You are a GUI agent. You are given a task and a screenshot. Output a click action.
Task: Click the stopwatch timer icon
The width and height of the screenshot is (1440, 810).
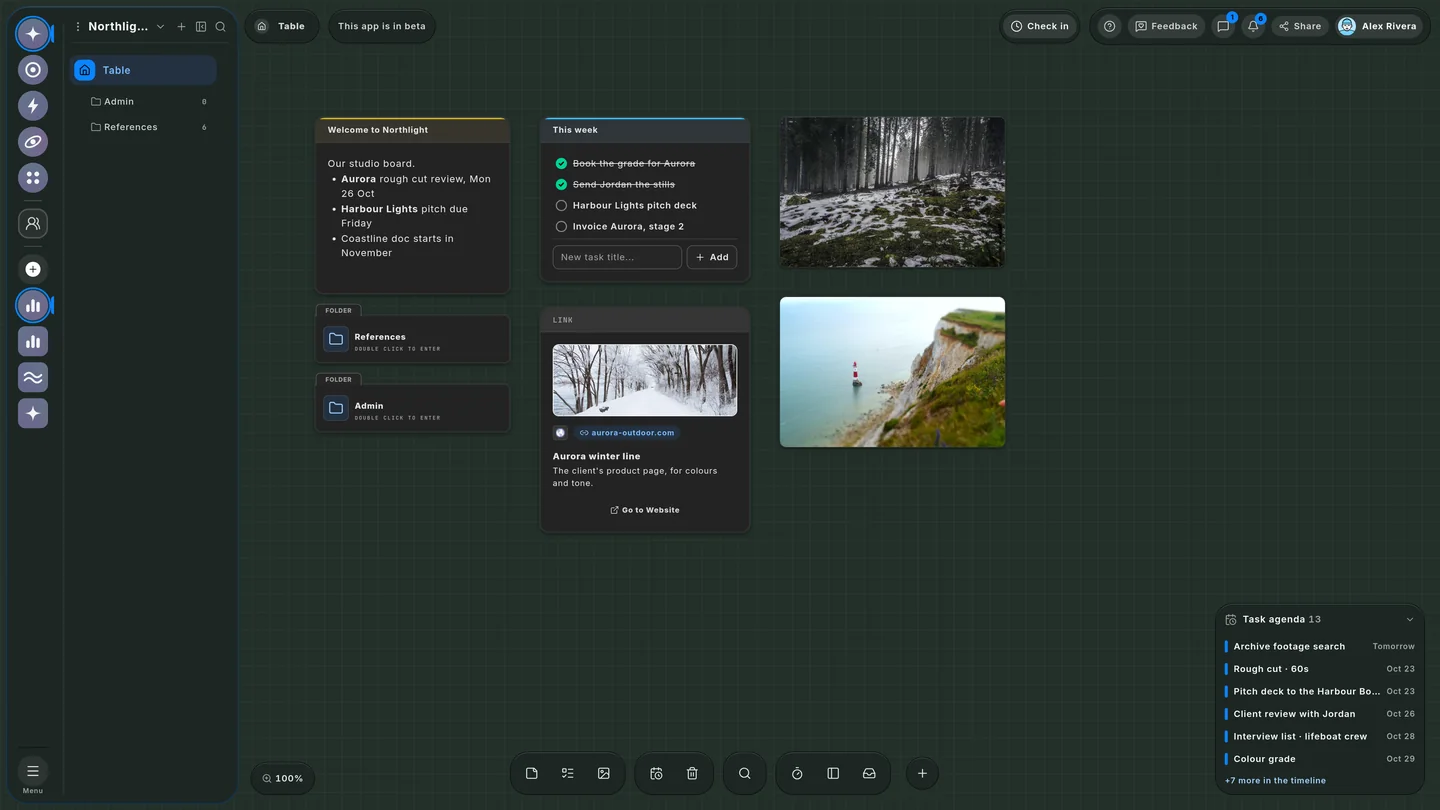[x=797, y=773]
